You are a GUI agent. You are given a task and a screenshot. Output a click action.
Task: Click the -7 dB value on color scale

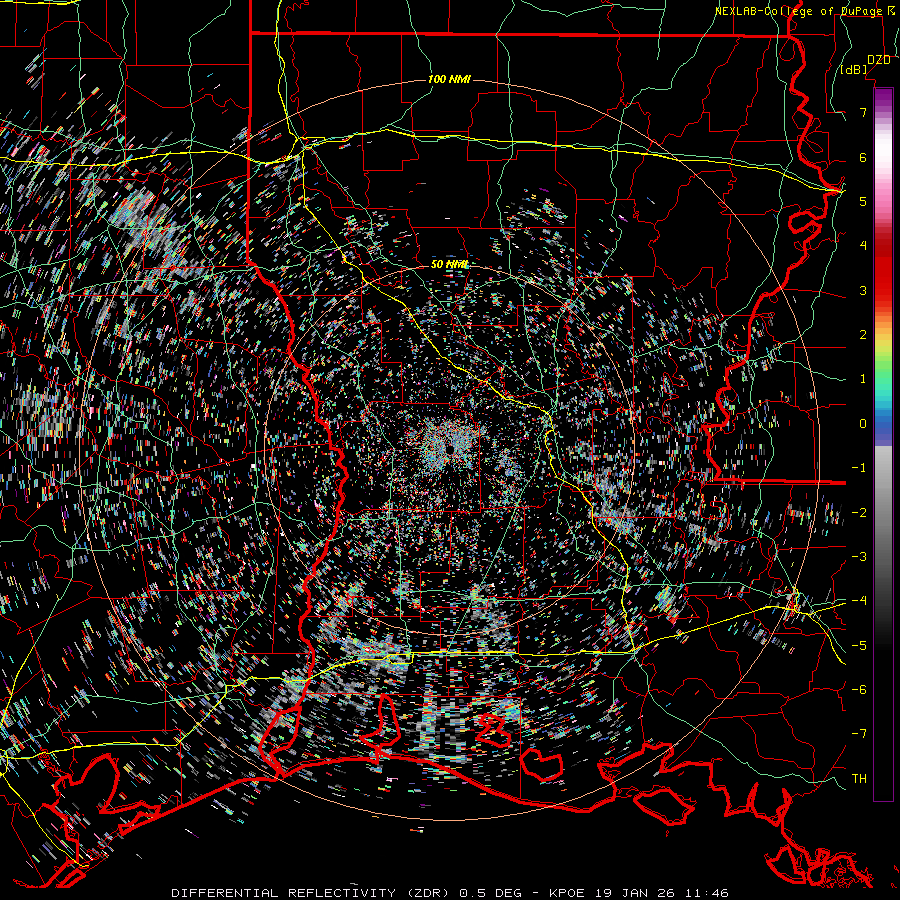coord(859,734)
